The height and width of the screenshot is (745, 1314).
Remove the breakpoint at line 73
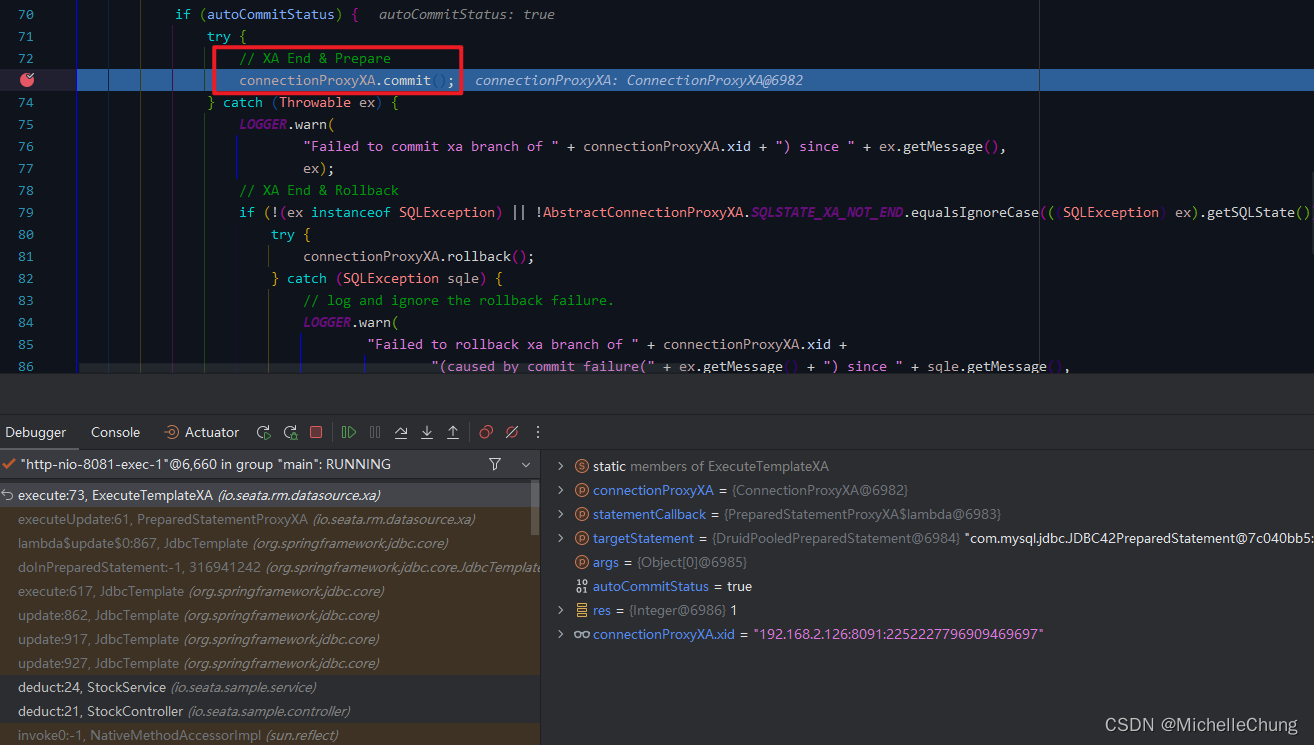(27, 80)
